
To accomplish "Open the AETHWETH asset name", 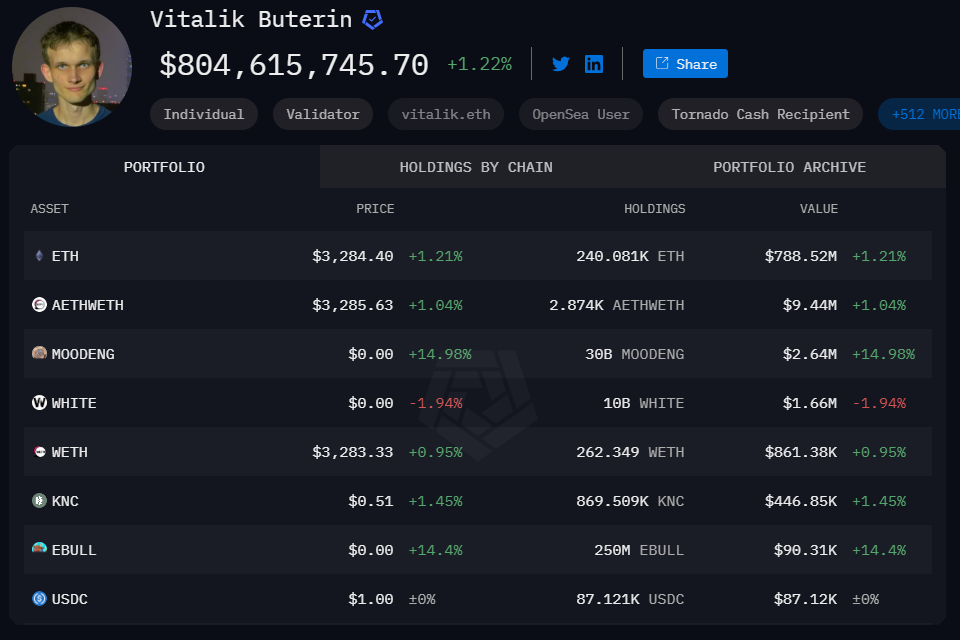I will tap(88, 305).
